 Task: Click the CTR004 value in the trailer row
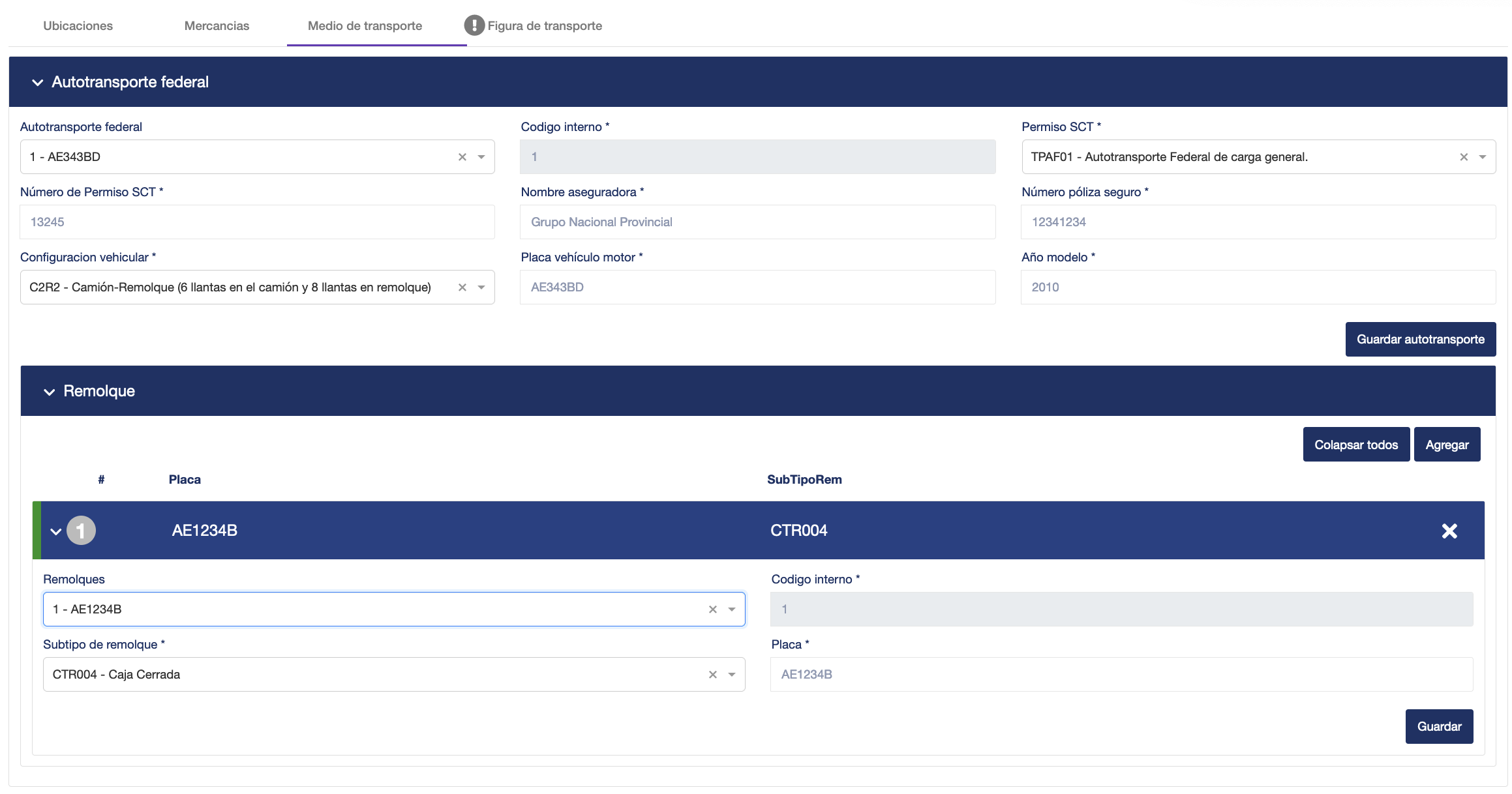pyautogui.click(x=798, y=531)
